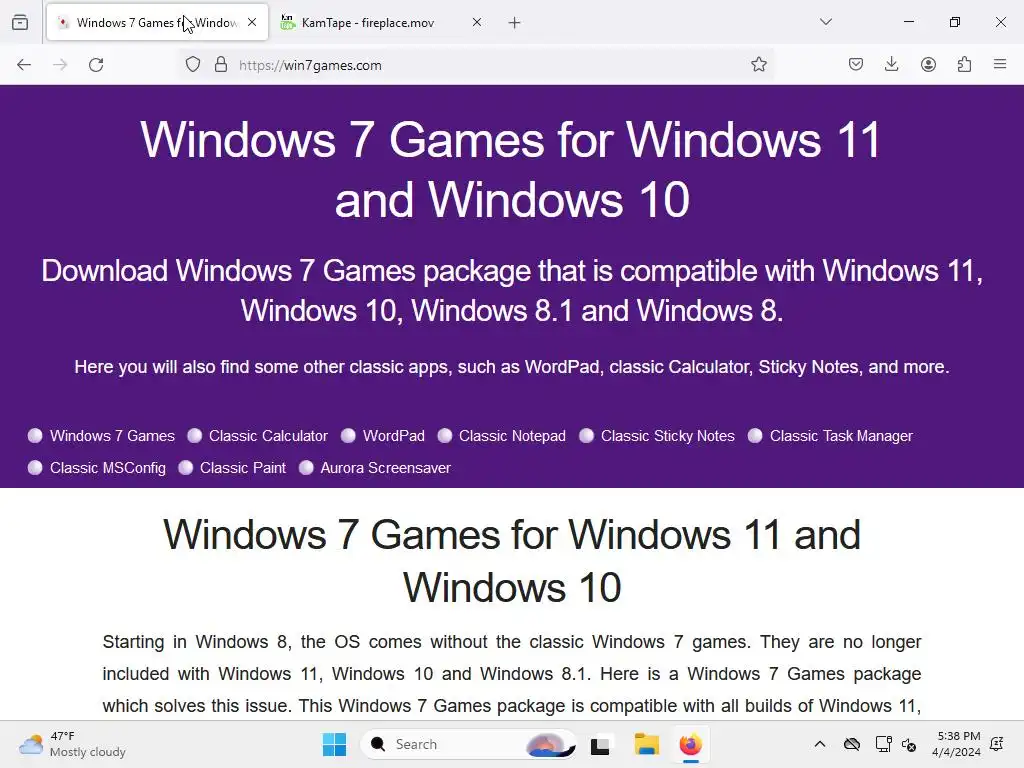Reload the current page
Screen dimensions: 1024x768
point(96,65)
